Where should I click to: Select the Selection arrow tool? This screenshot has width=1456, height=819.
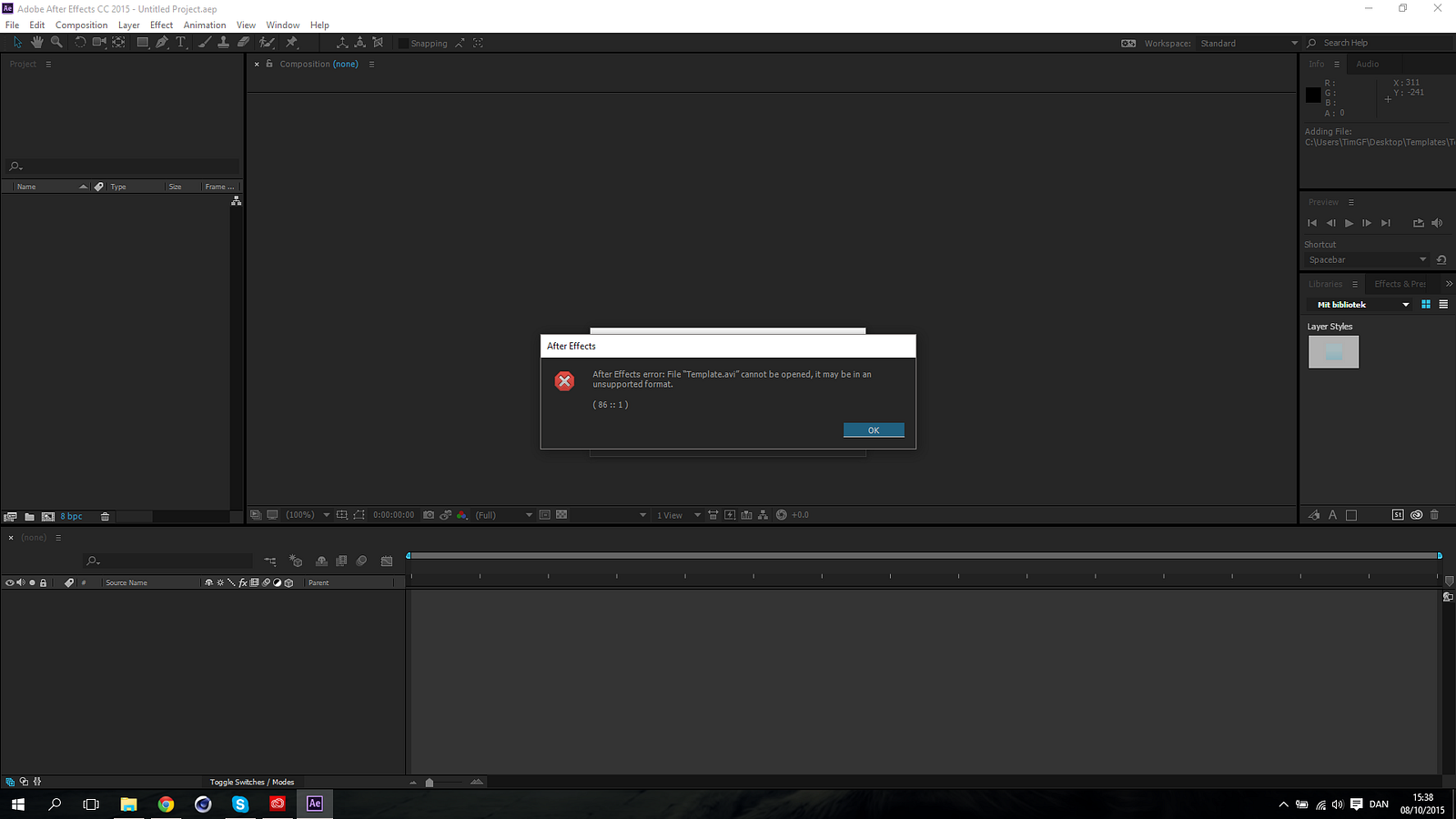click(17, 43)
